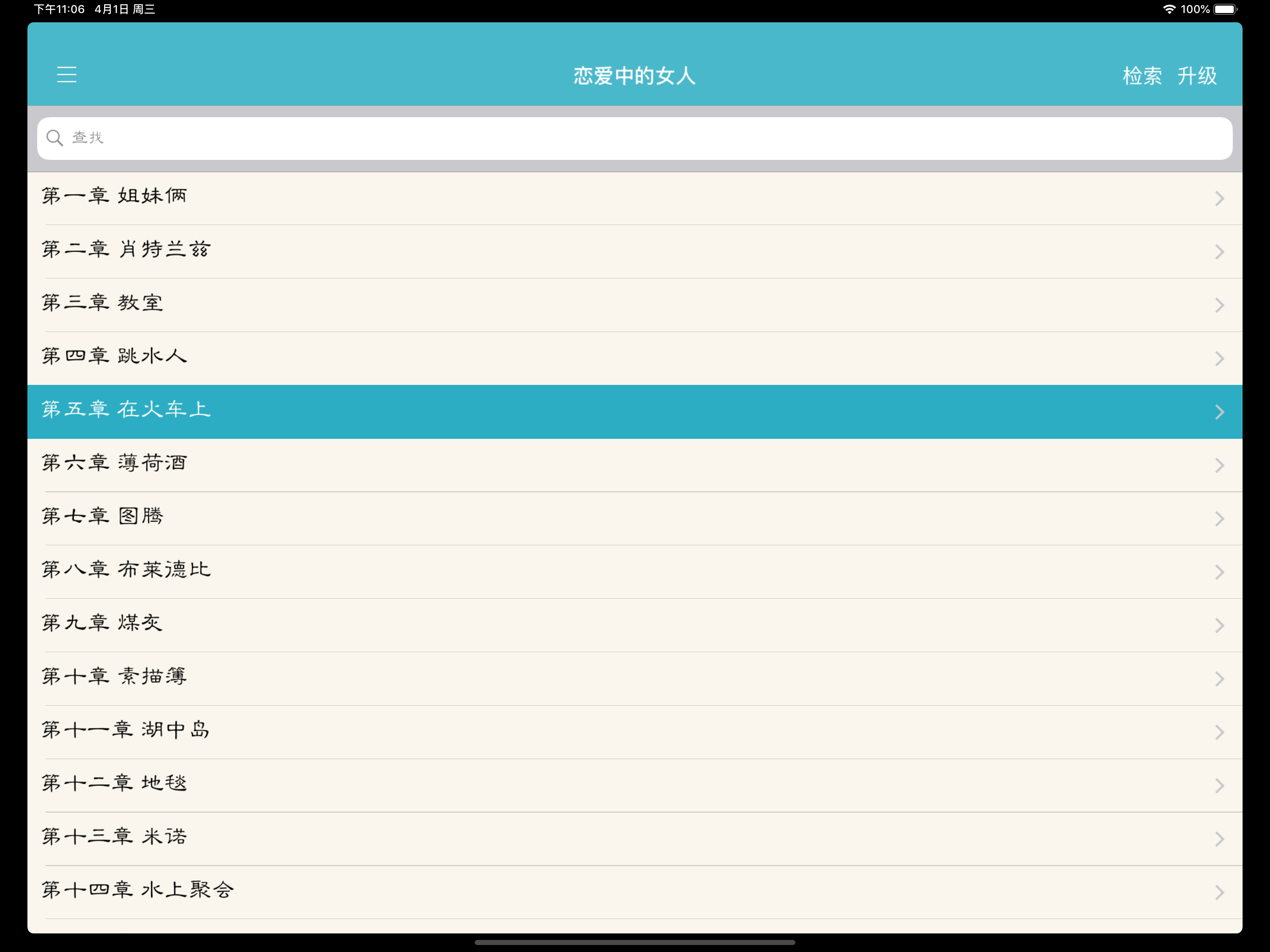This screenshot has width=1270, height=952.
Task: Click chevron on 第三章 教室 row
Action: (x=1219, y=305)
